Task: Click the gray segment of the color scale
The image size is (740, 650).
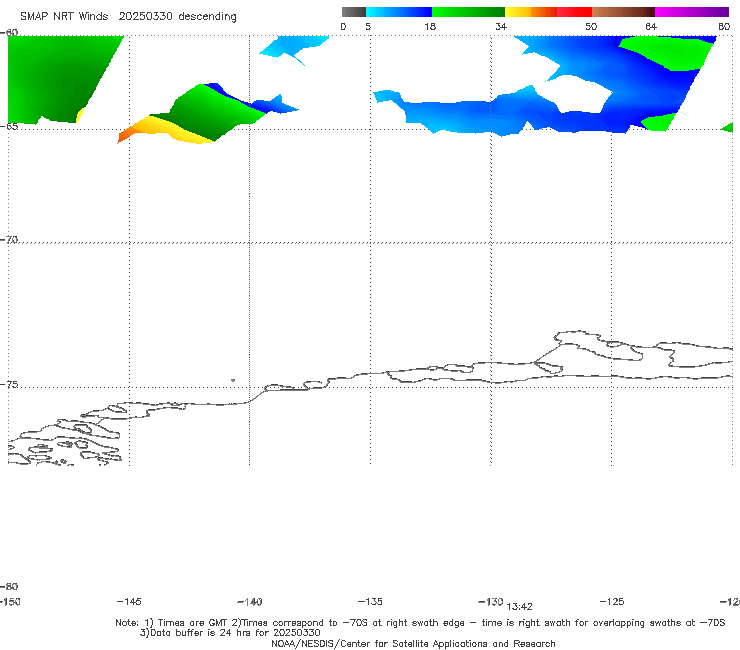Action: pos(354,12)
